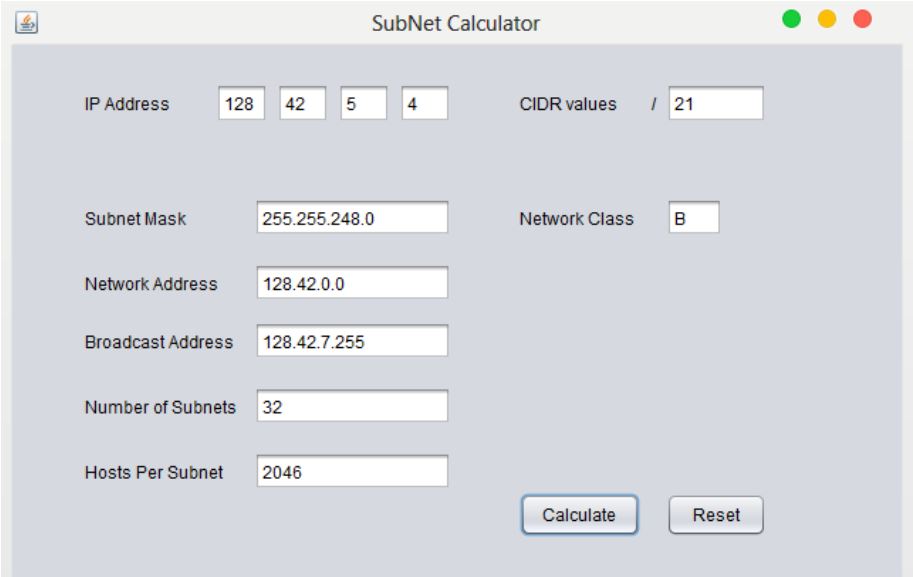Screen dimensions: 913x577
Task: Click the Network Class field showing B
Action: 694,217
